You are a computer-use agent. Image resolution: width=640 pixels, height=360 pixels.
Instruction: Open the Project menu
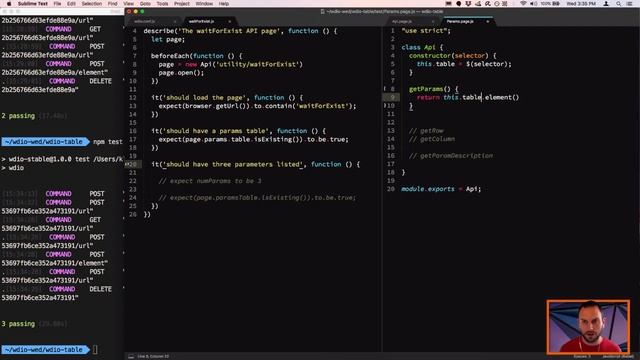pos(182,4)
